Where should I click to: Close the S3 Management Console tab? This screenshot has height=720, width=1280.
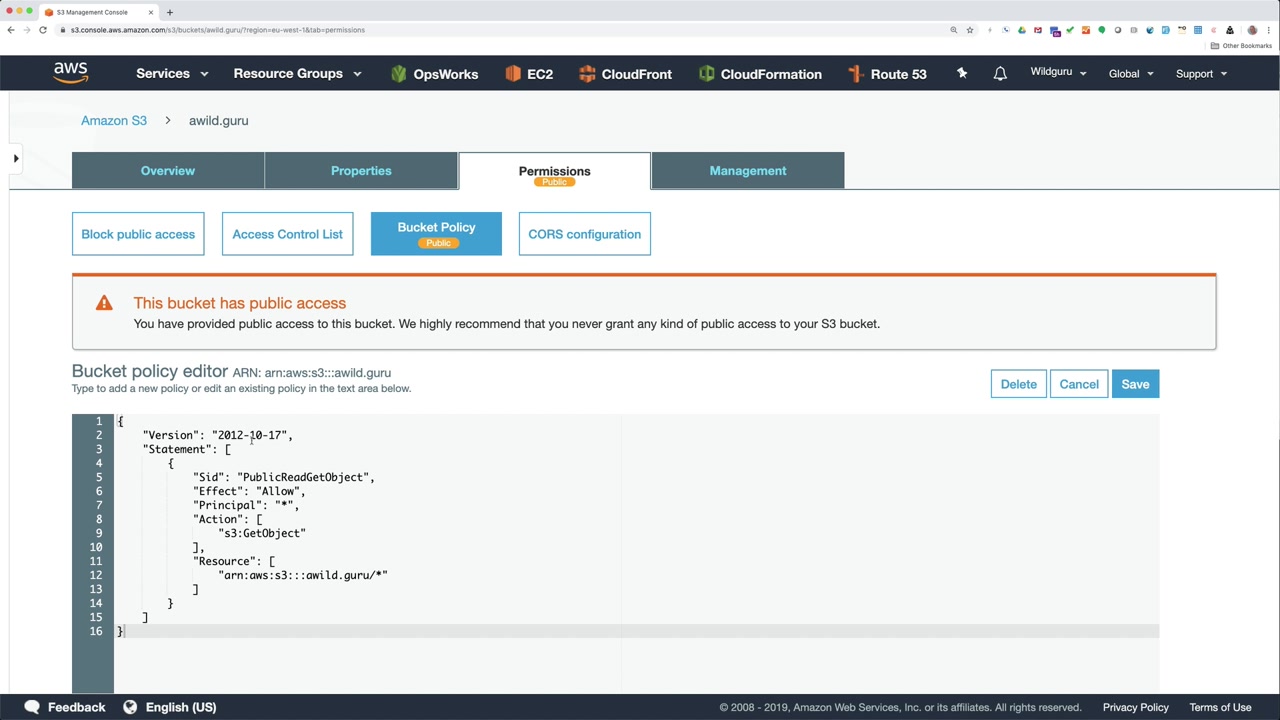tap(151, 12)
